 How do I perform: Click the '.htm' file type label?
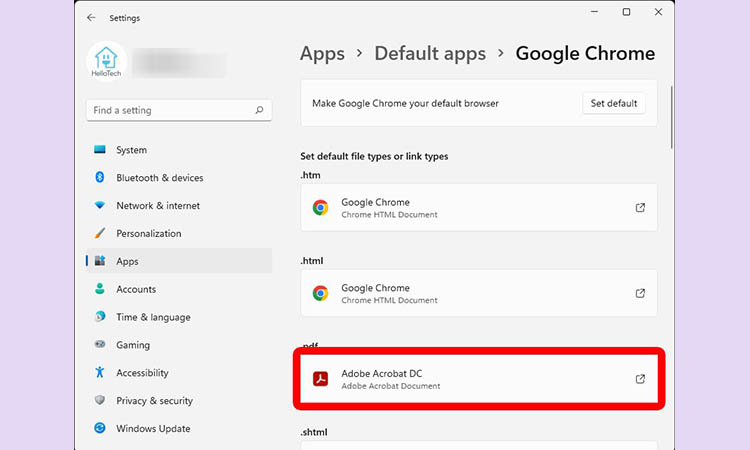310,175
